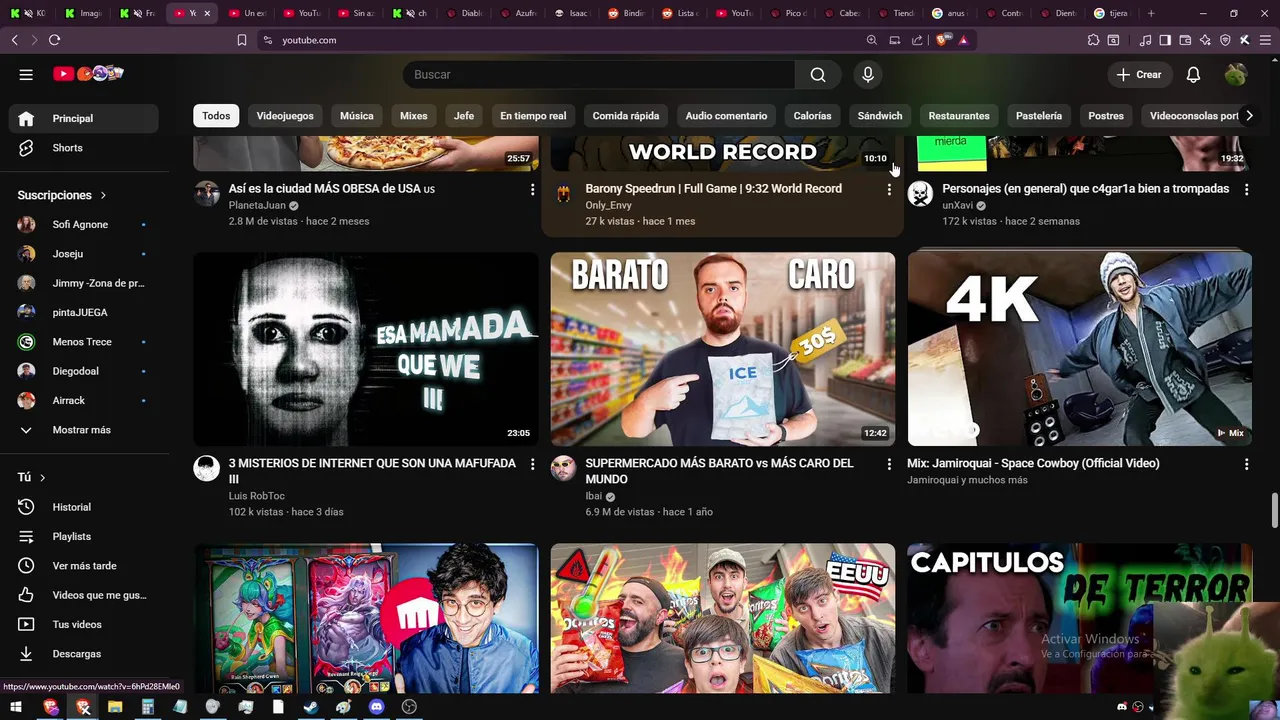Open Playlists in sidebar
This screenshot has height=720, width=1280.
coord(84,537)
